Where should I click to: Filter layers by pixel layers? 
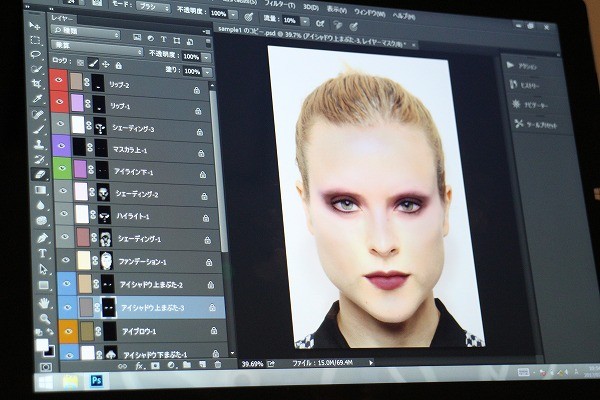(137, 38)
